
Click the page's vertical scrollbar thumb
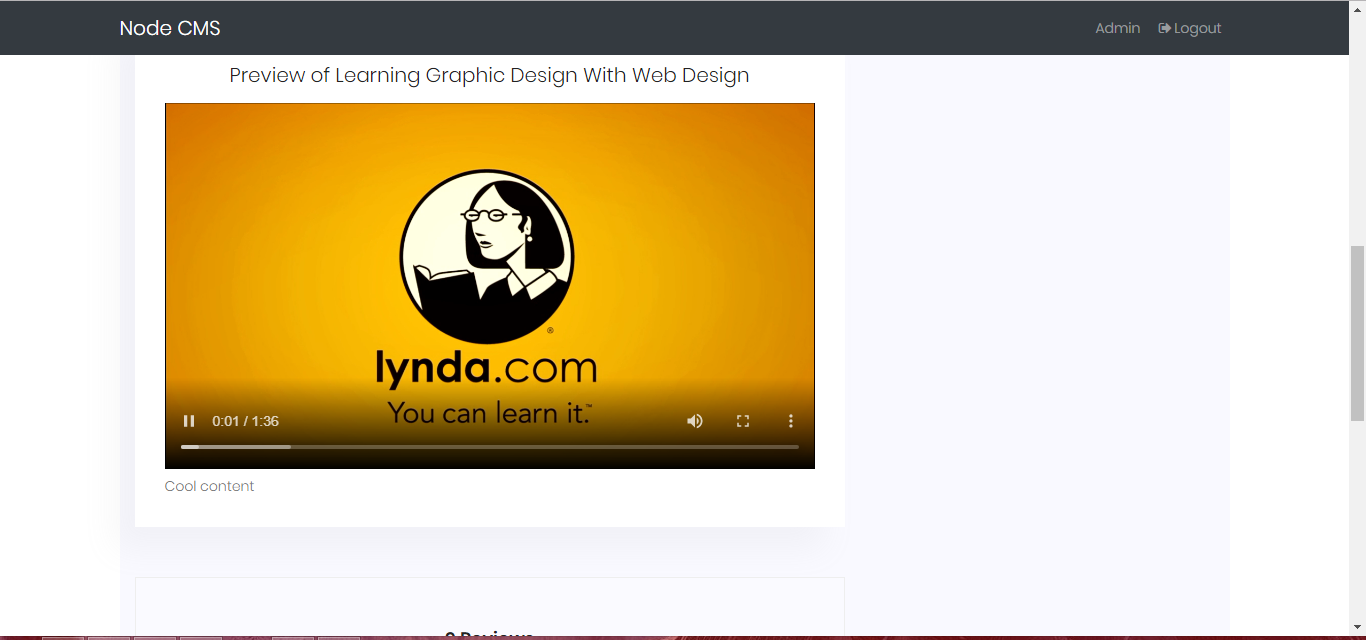[x=1357, y=333]
